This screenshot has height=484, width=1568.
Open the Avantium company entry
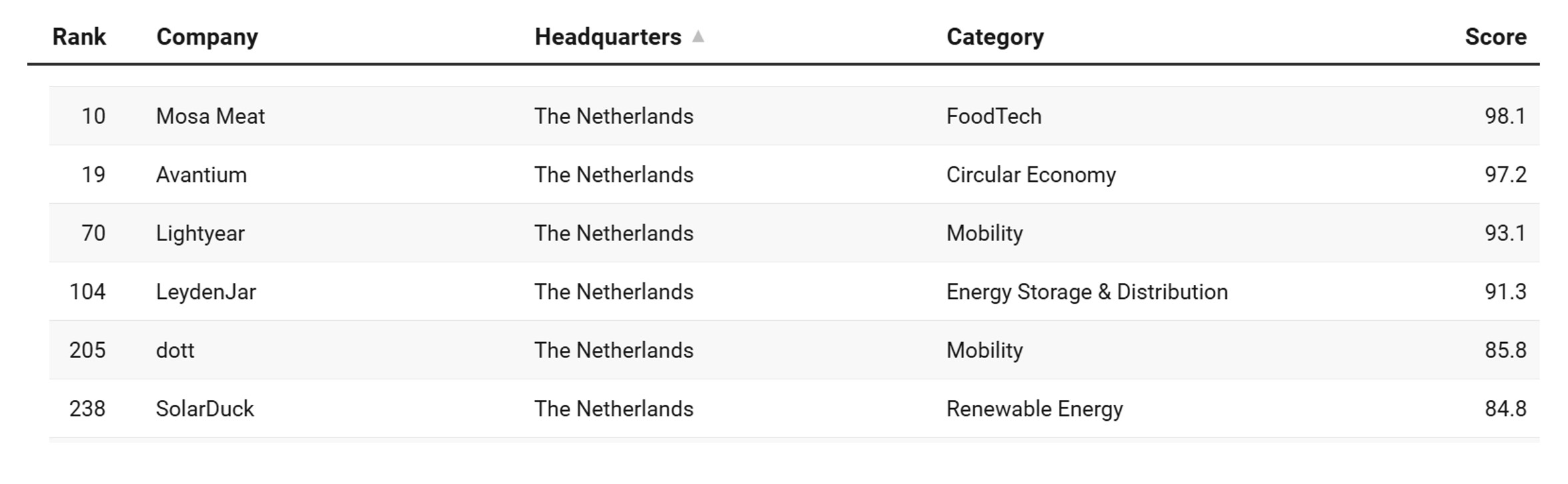tap(201, 174)
